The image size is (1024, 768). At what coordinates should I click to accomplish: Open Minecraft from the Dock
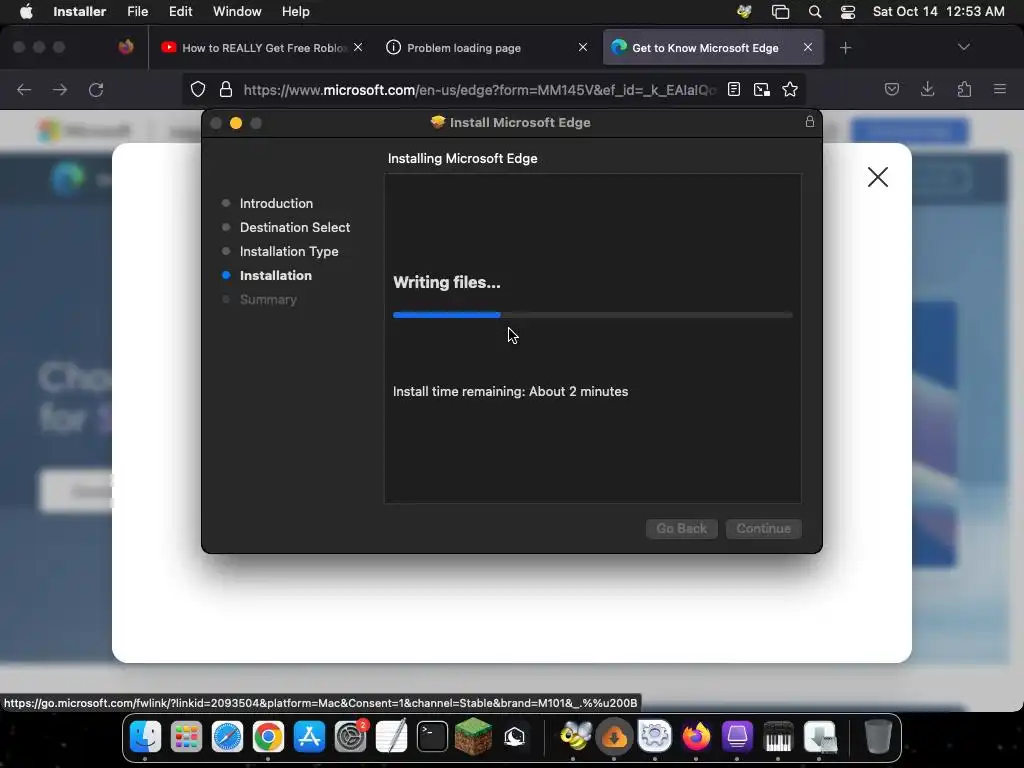coord(473,737)
